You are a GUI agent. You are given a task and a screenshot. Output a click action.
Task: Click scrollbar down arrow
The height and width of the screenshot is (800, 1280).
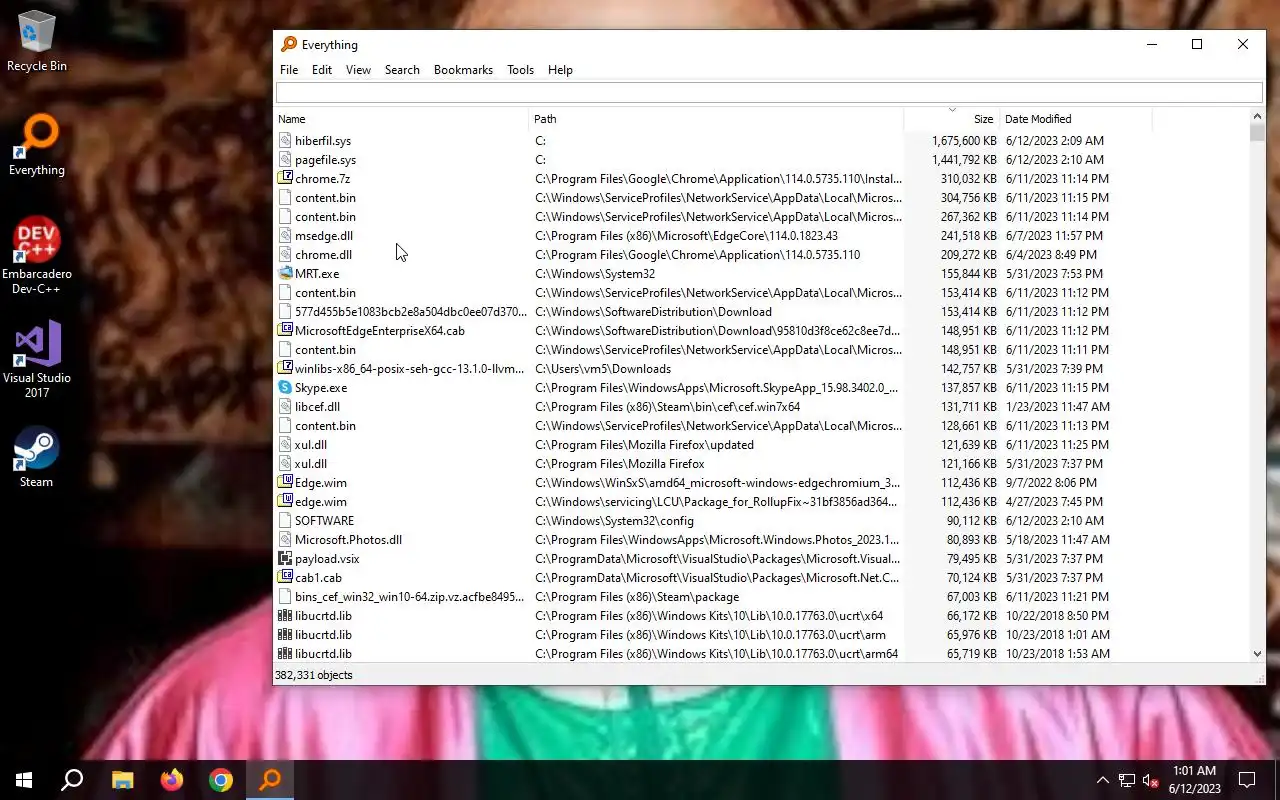point(1257,654)
